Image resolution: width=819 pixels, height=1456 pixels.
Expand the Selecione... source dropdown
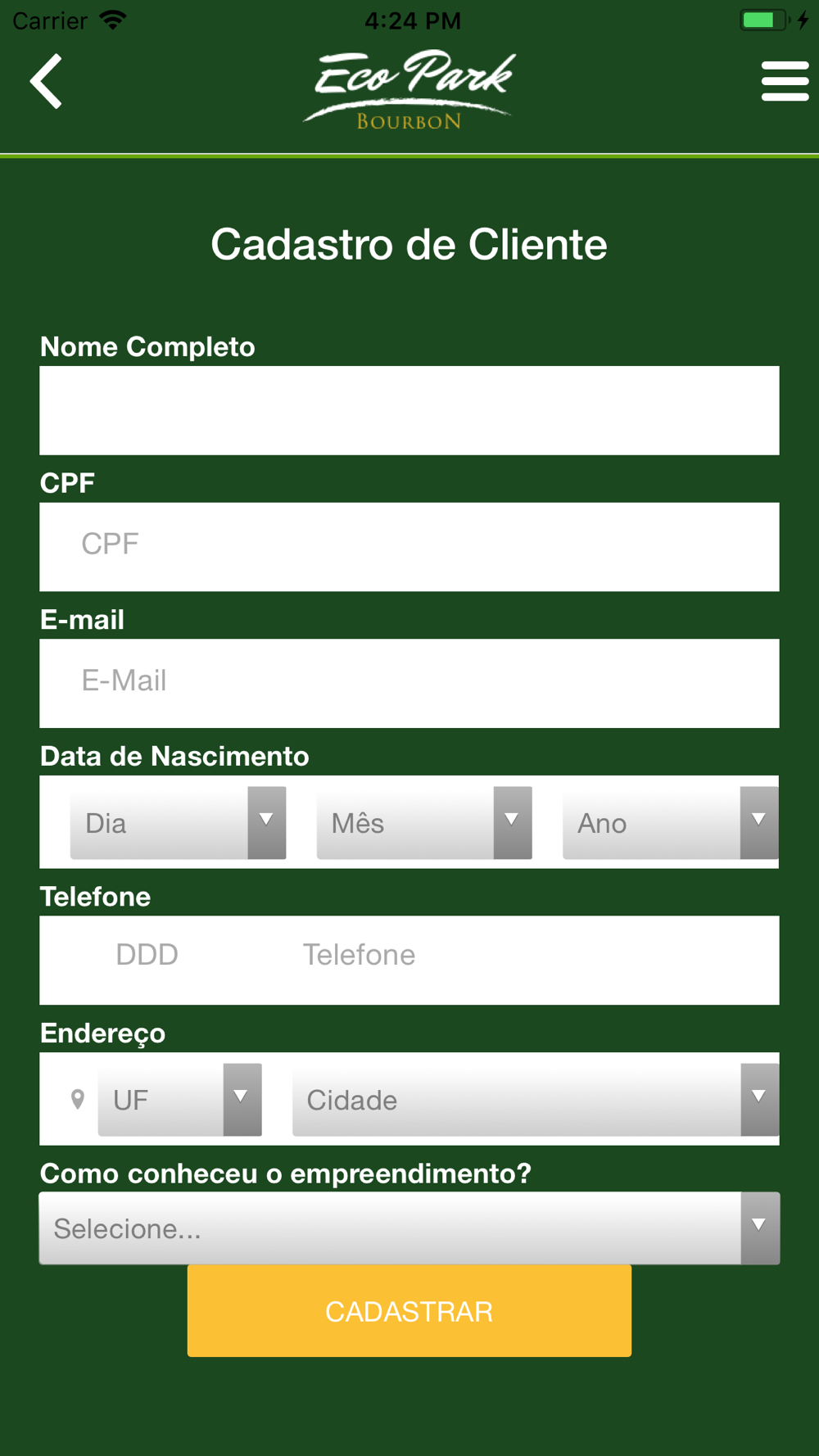[x=409, y=1228]
